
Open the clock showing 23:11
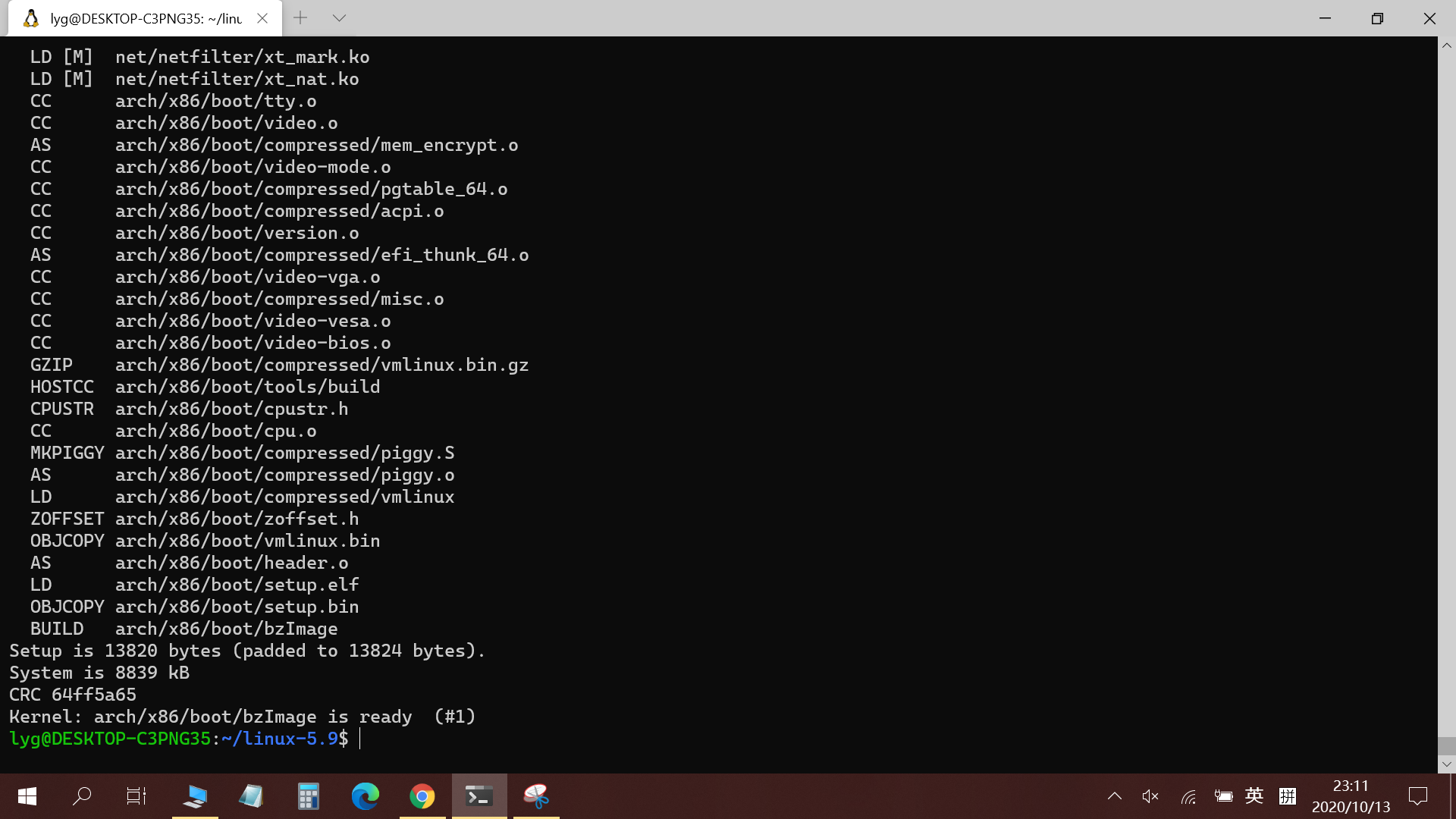(x=1351, y=796)
